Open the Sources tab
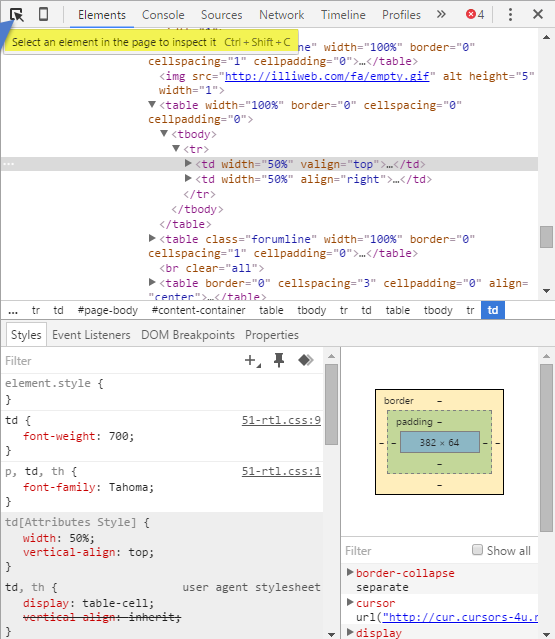555x639 pixels. 221,15
